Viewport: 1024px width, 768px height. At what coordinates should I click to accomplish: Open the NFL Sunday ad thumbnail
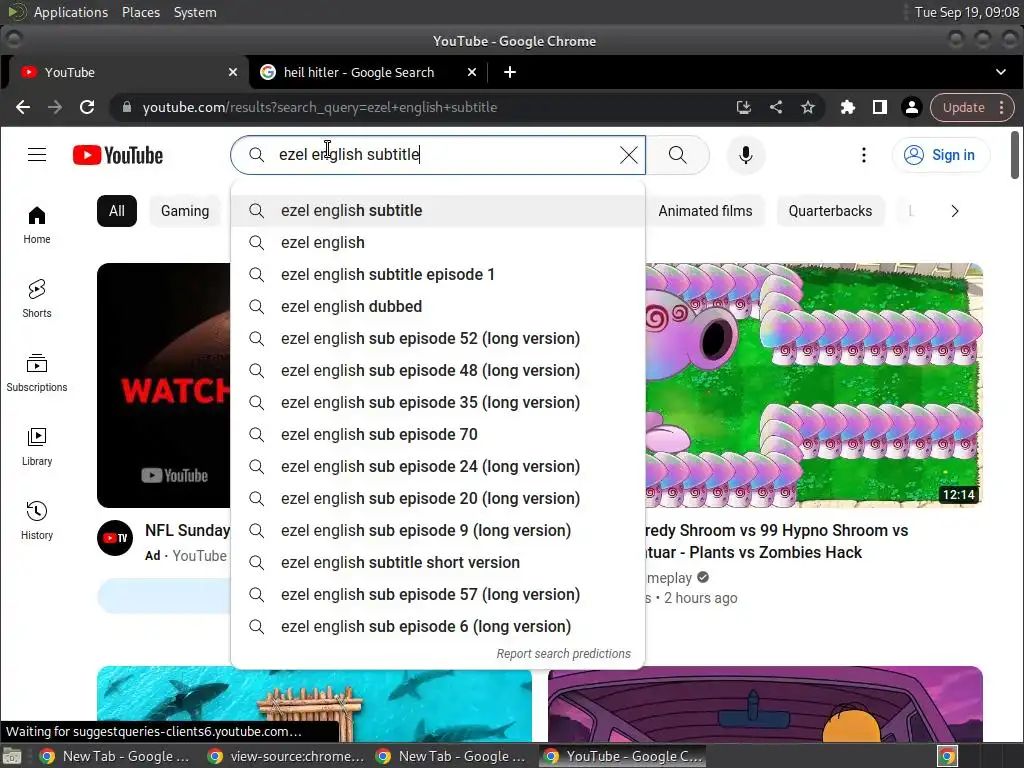(x=163, y=385)
